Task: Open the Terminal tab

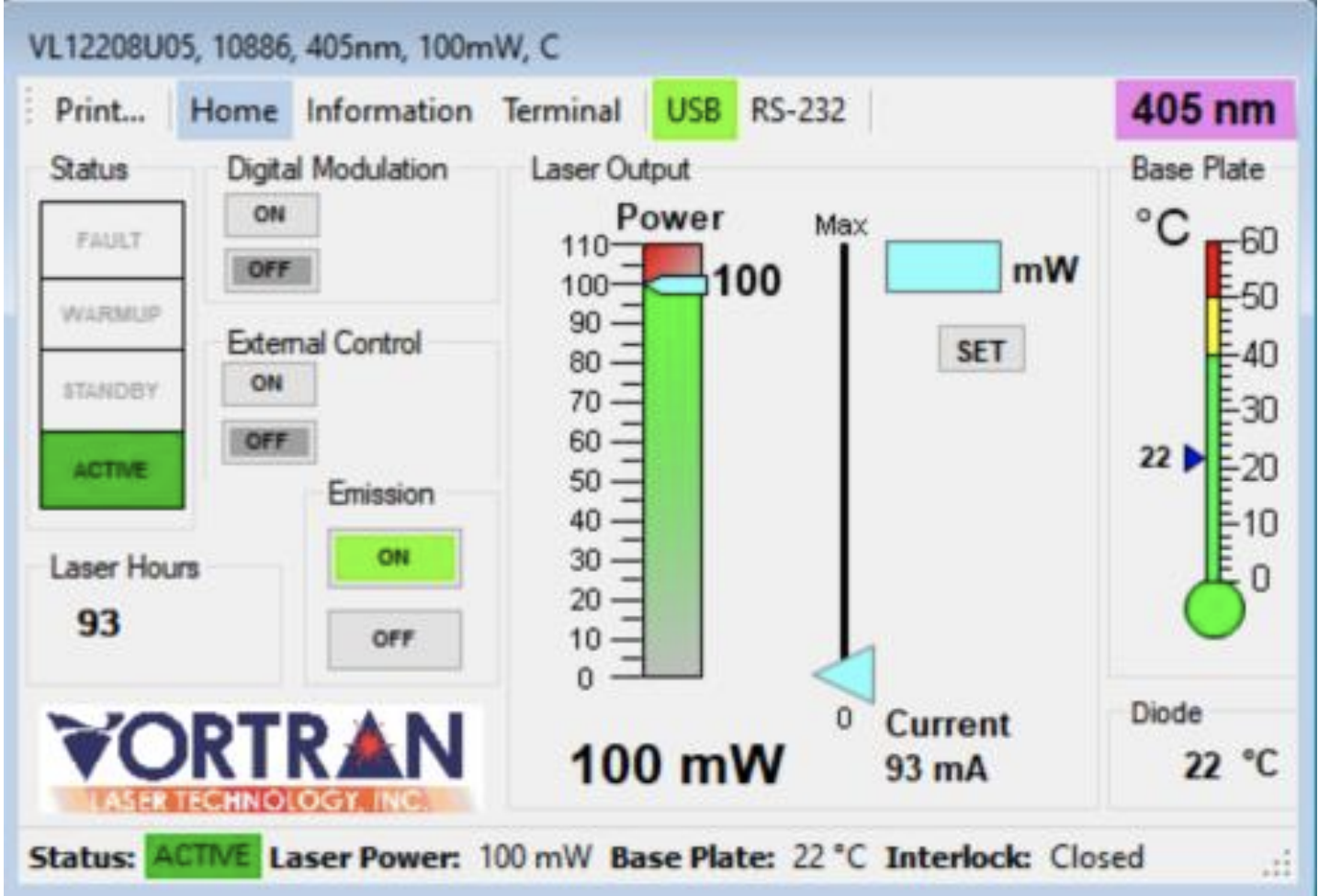Action: click(x=561, y=110)
